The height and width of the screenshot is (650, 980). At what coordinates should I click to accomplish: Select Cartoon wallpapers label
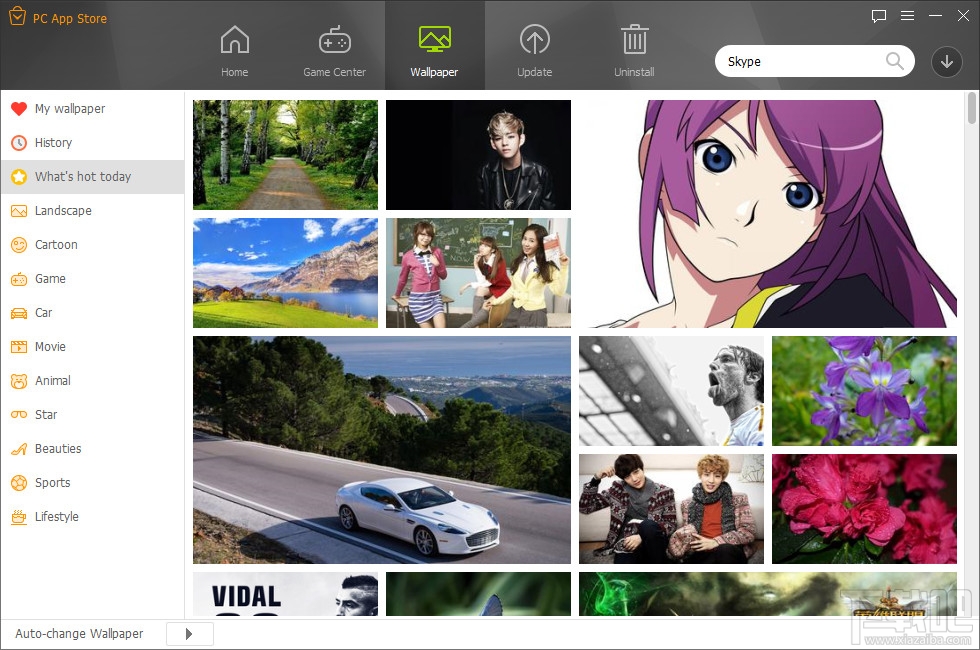[x=56, y=244]
